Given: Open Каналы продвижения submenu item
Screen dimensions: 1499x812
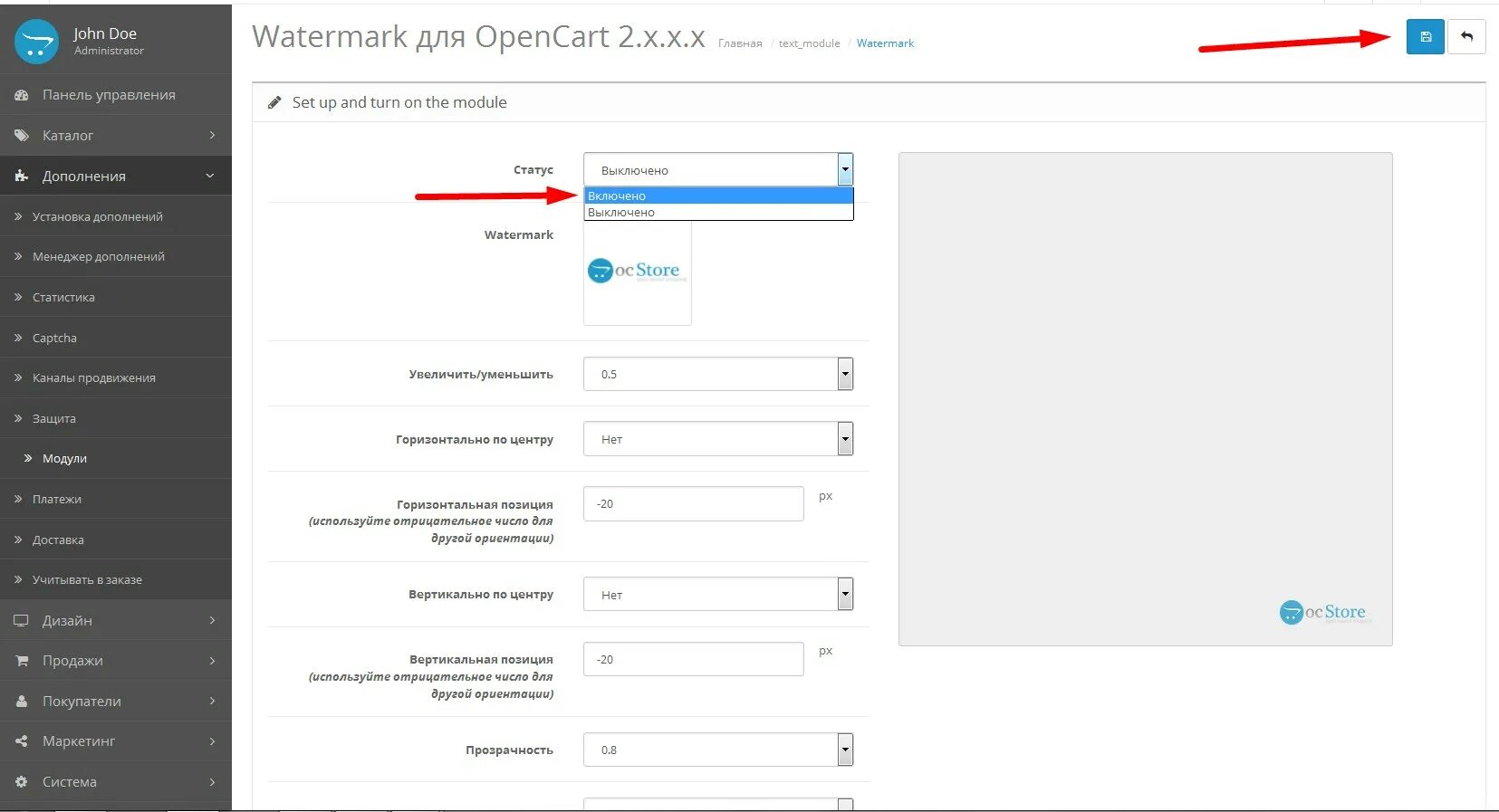Looking at the screenshot, I should pos(116,377).
